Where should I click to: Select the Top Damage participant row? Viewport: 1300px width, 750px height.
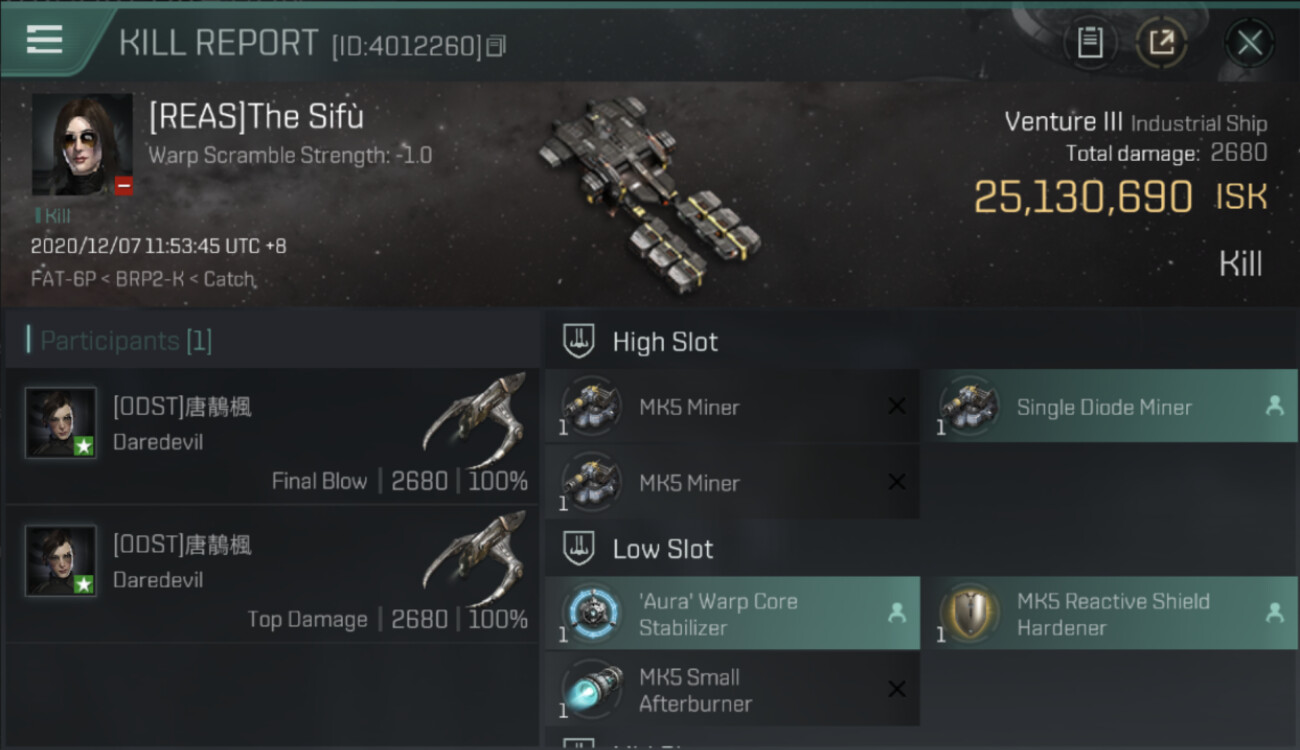pyautogui.click(x=272, y=573)
